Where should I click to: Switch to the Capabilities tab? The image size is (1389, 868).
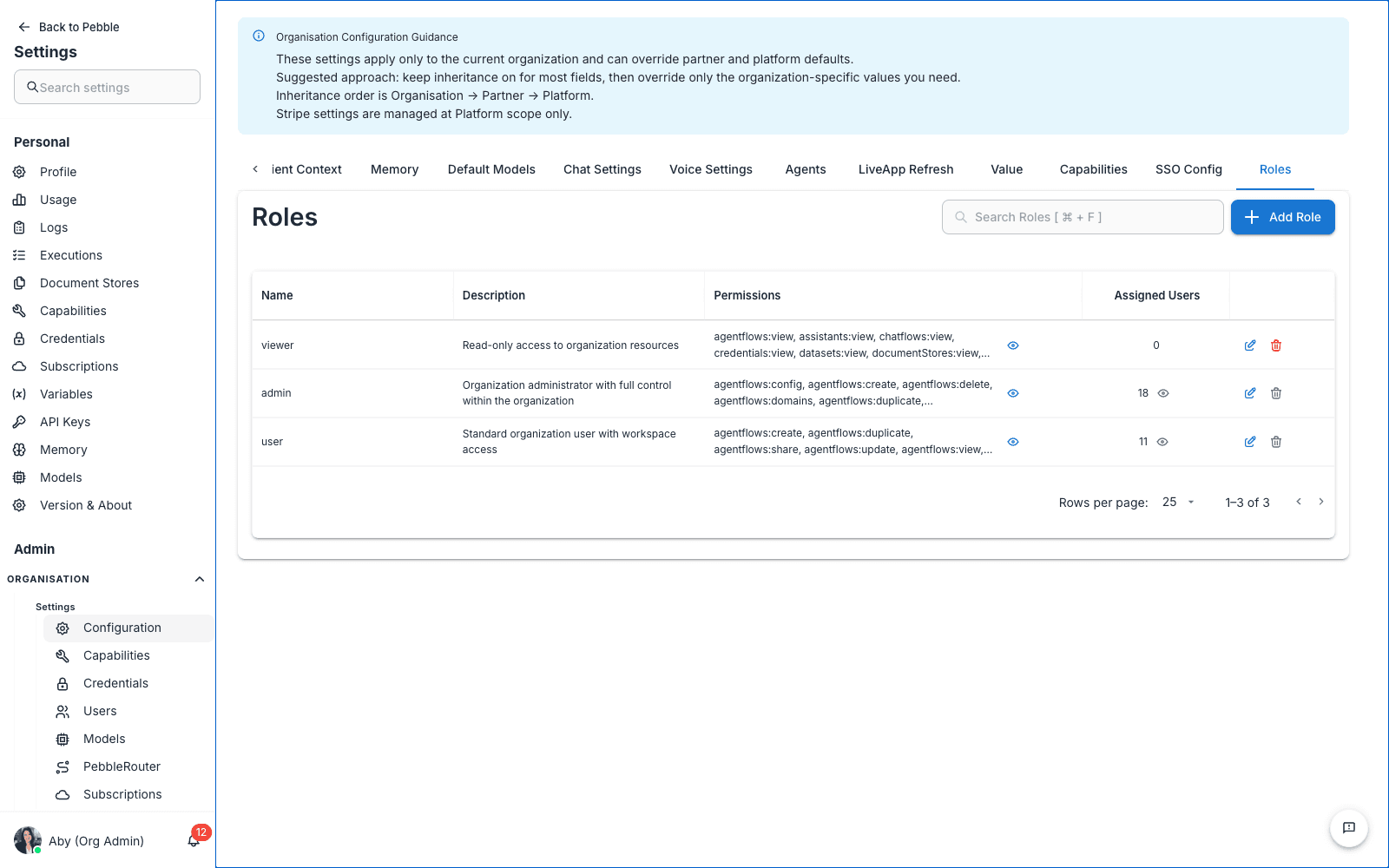click(x=1093, y=169)
